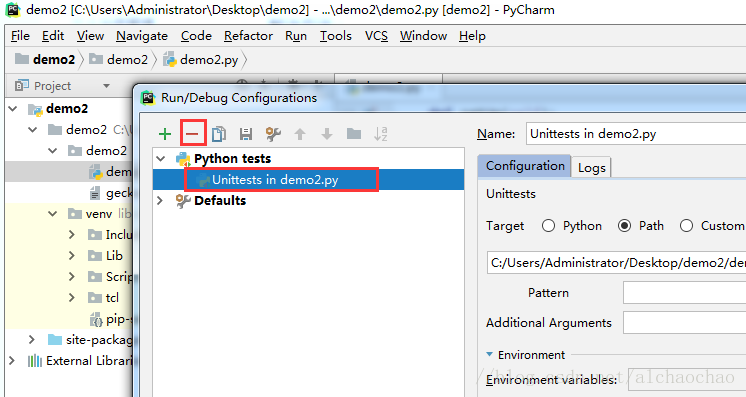Screen dimensions: 746x397
Task: Click the Name input field
Action: [636, 134]
